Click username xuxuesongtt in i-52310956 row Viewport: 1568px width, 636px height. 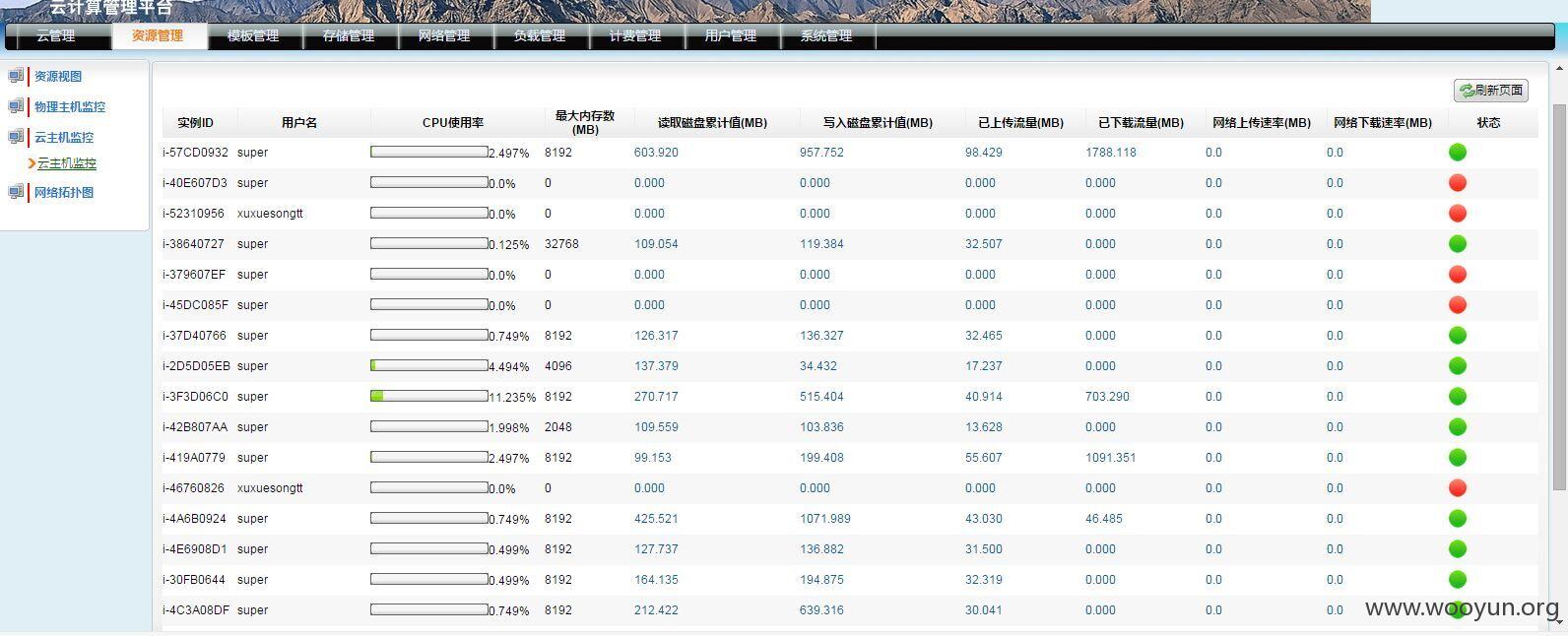270,214
